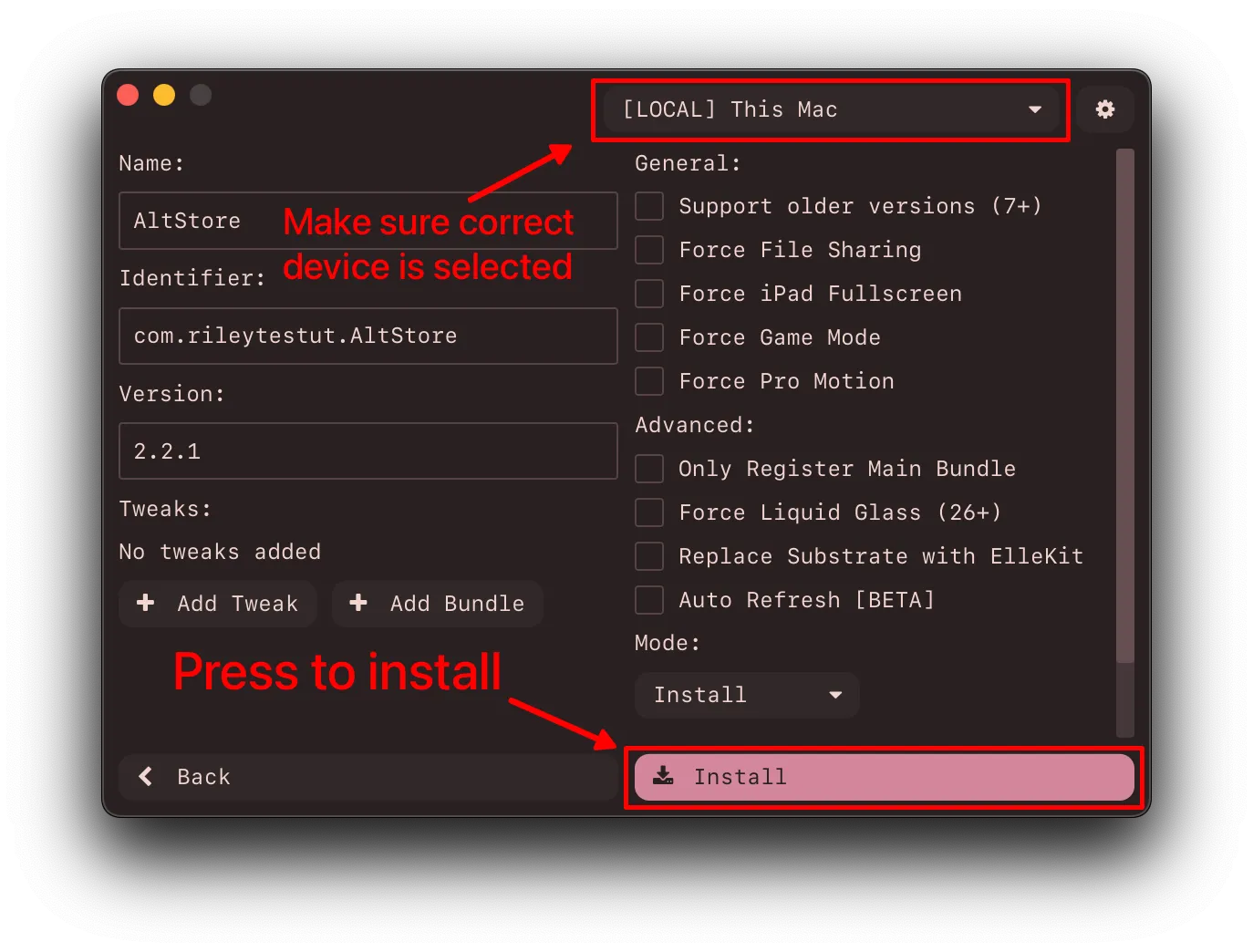Check the Force iPad Fullscreen option
The height and width of the screenshot is (952, 1253).
pos(648,294)
